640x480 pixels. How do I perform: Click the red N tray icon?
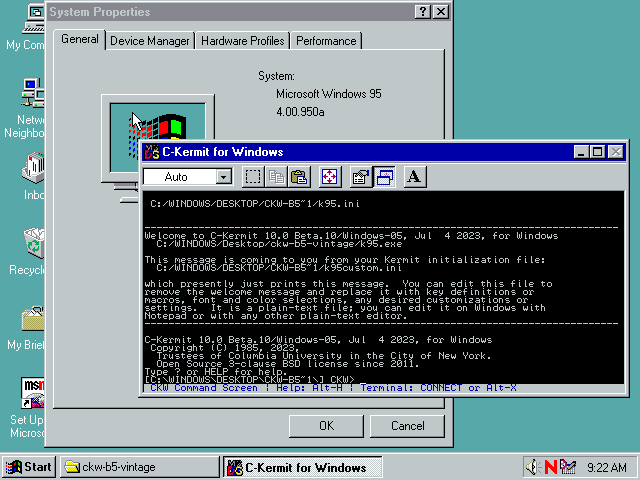click(x=551, y=467)
